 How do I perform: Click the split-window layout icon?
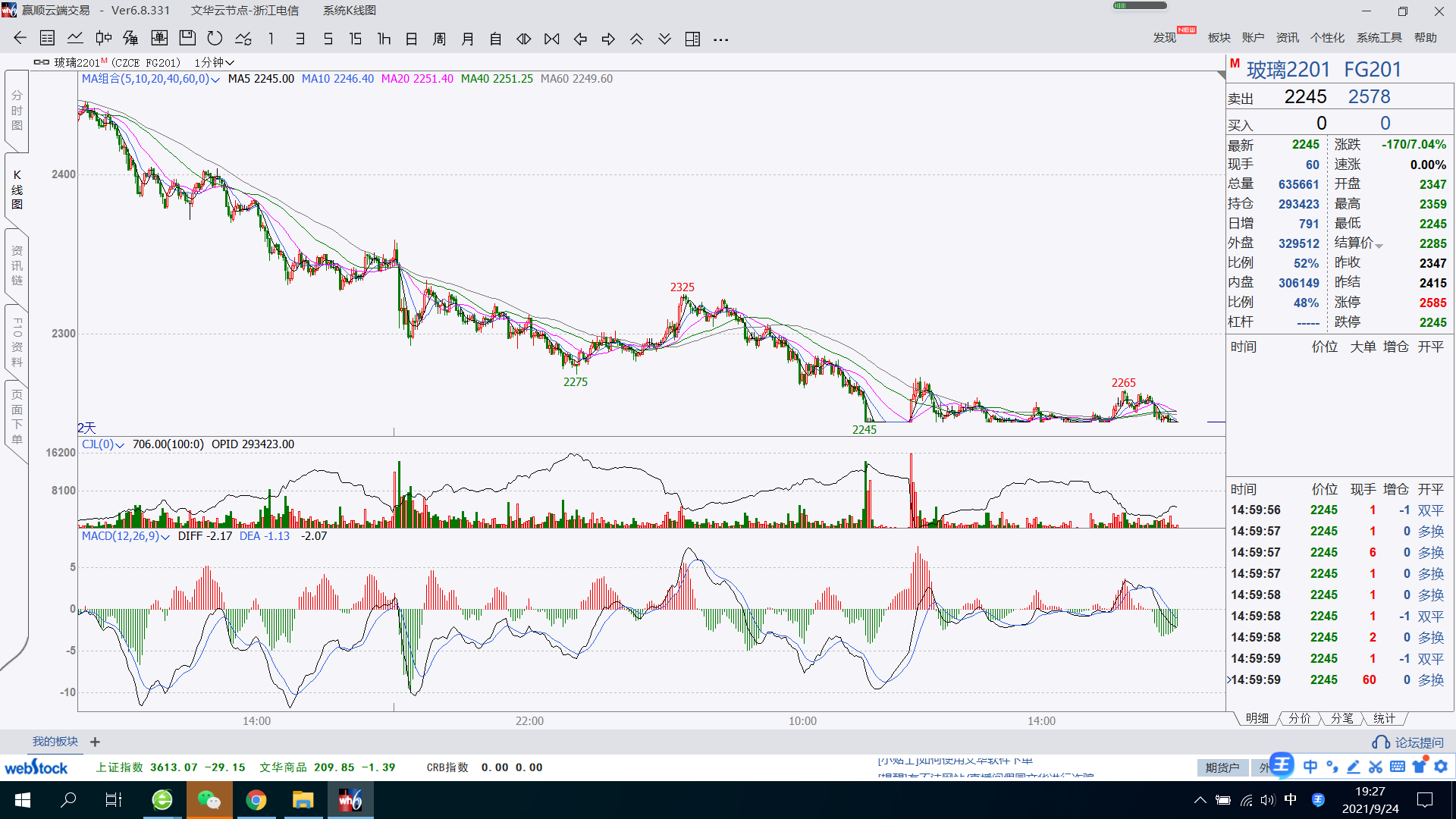point(692,39)
